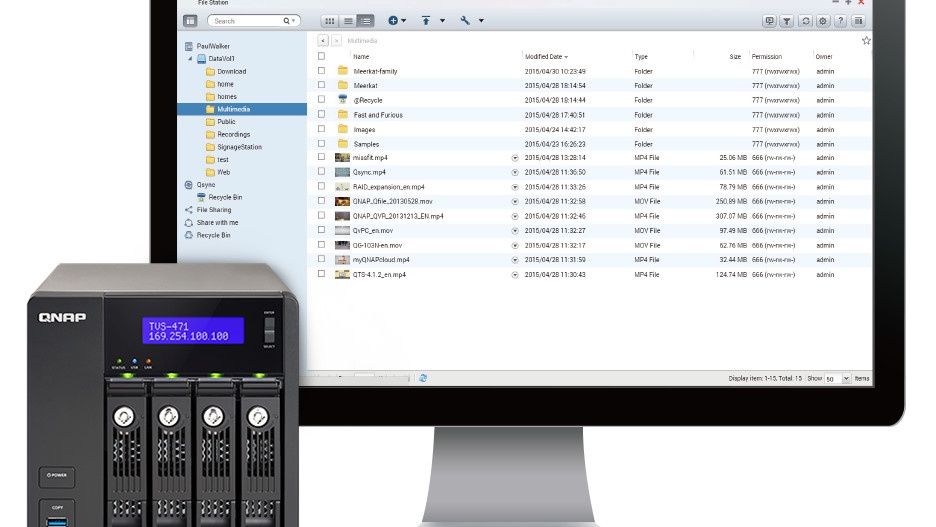Click refresh icon in bottom status bar

[423, 378]
